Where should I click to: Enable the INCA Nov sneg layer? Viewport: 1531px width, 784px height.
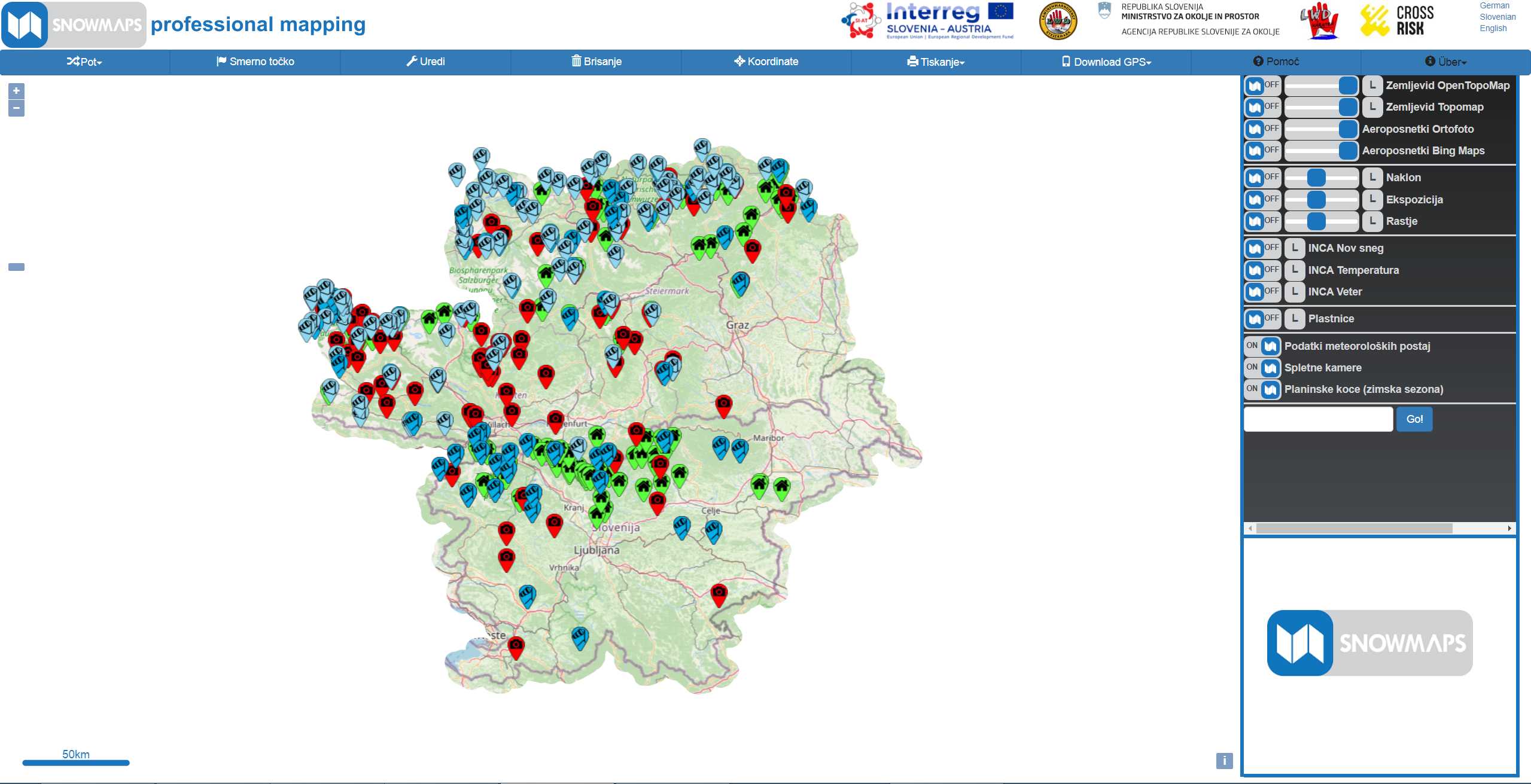1262,248
